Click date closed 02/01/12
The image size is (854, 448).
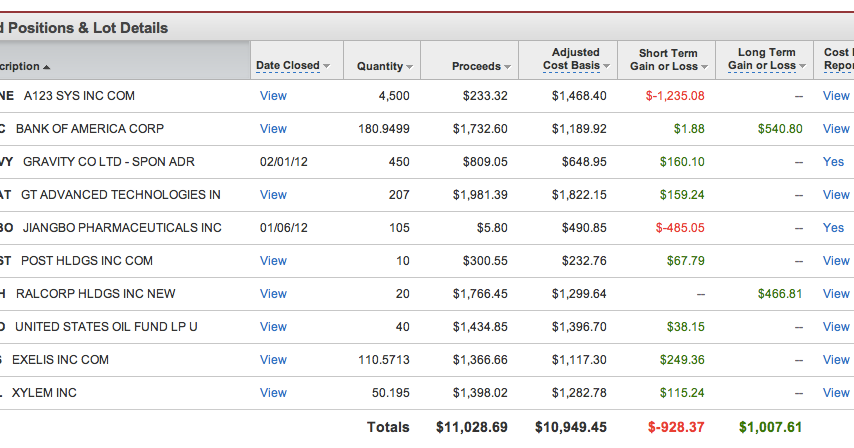pos(284,162)
